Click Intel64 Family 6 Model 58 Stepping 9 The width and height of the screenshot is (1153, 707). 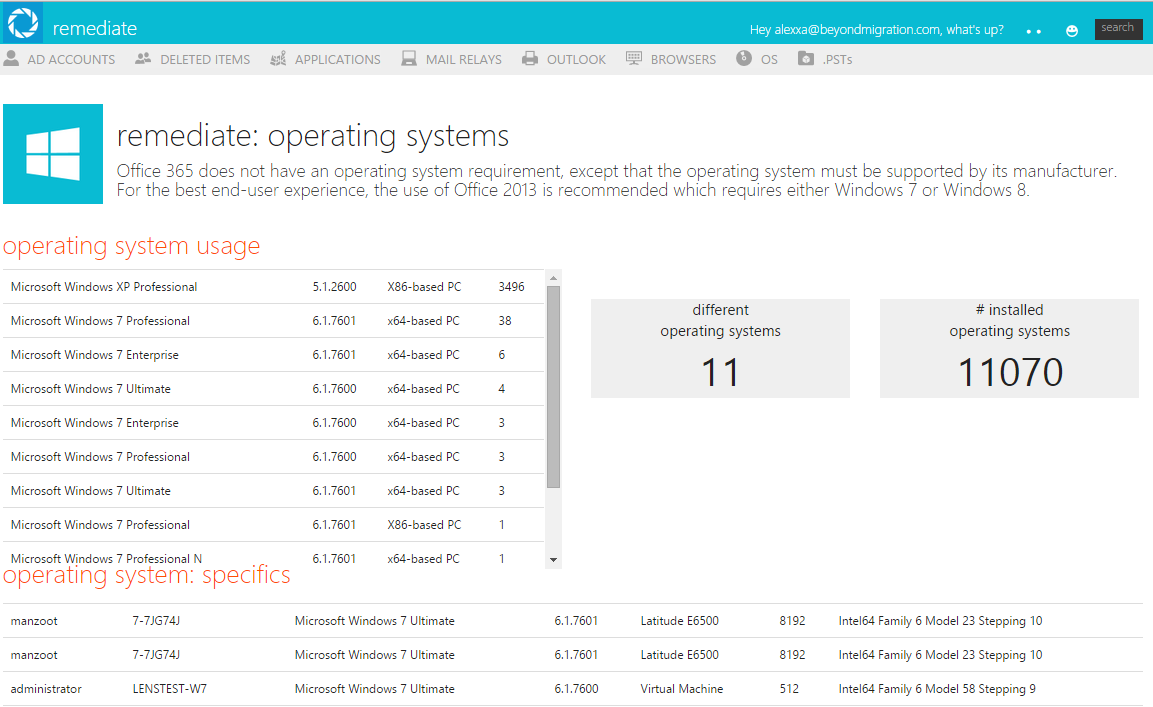point(937,689)
